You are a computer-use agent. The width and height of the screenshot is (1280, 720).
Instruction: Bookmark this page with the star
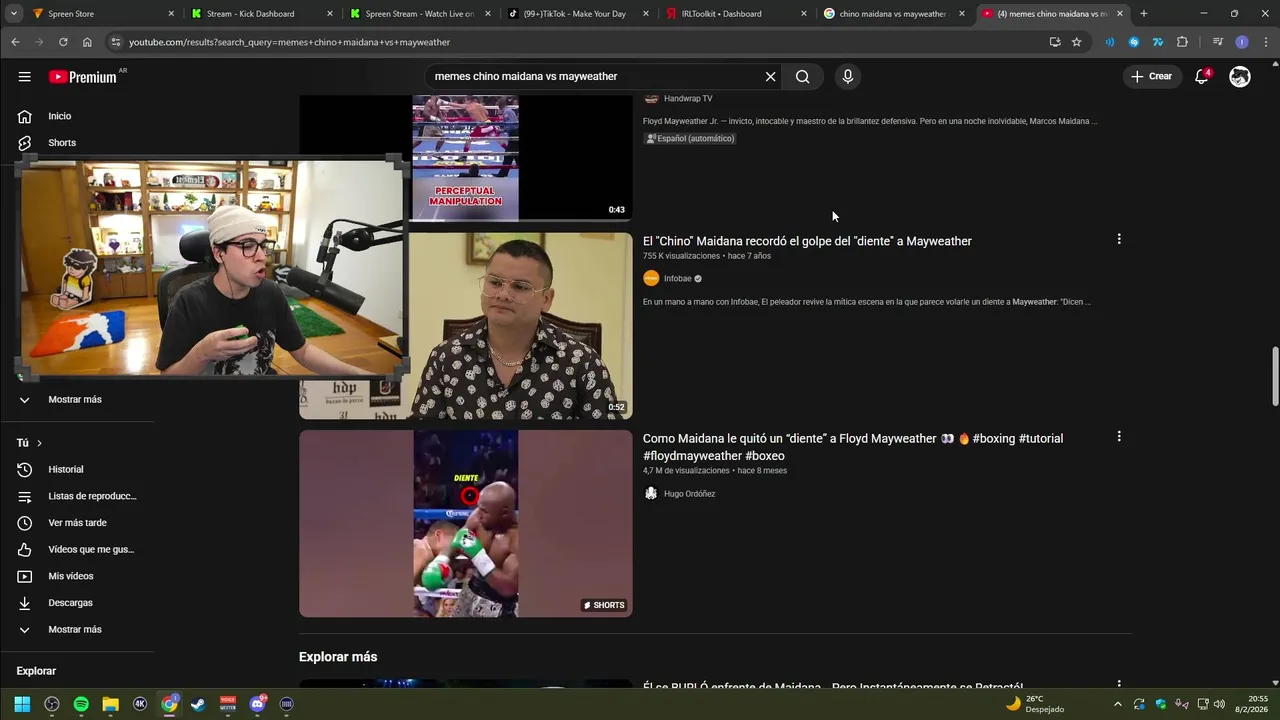tap(1076, 42)
